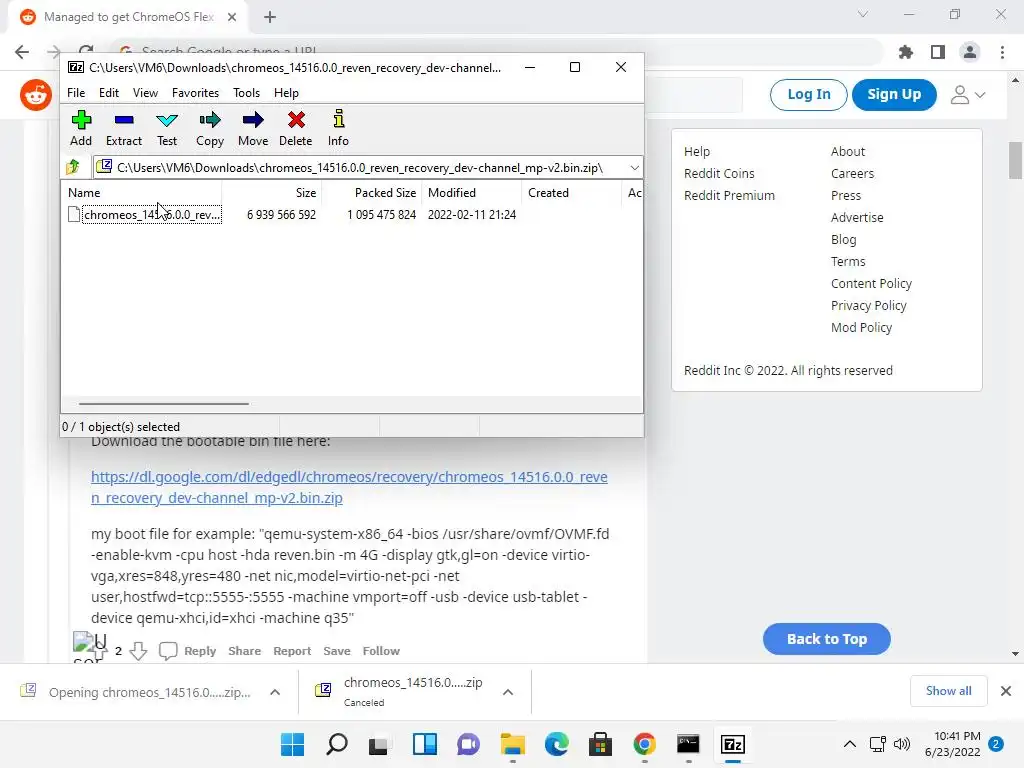The height and width of the screenshot is (768, 1024).
Task: Toggle Chrome side panel icon
Action: click(x=938, y=52)
